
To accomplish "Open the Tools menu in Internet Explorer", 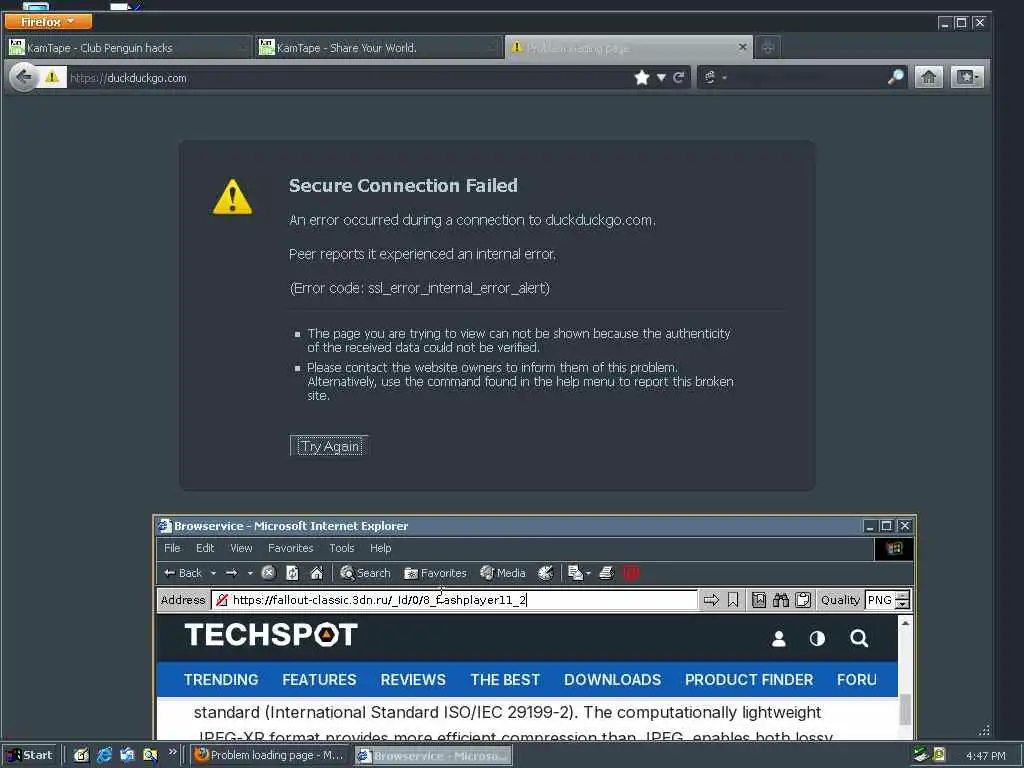I will coord(342,548).
